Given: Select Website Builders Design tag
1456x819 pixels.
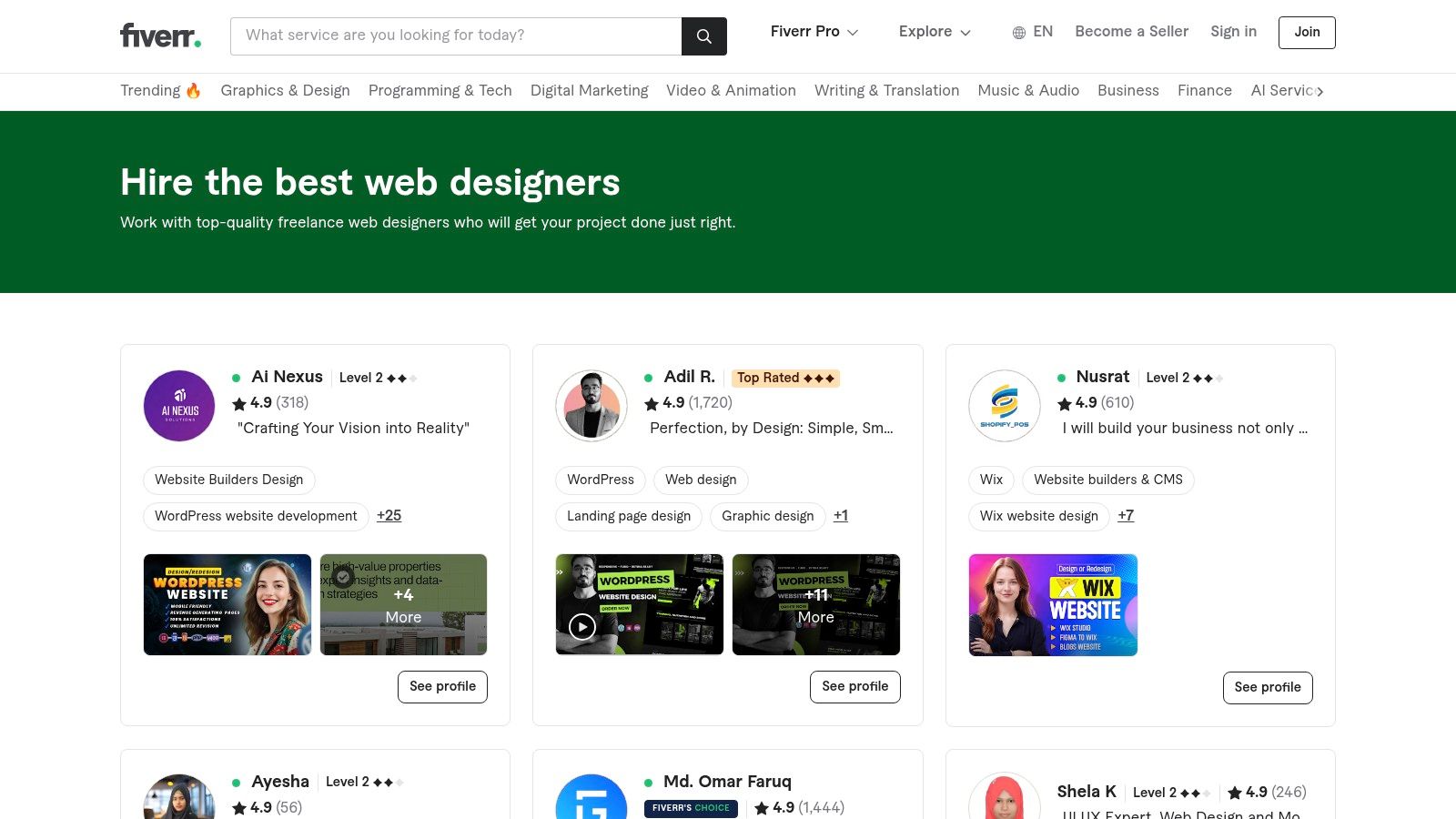Looking at the screenshot, I should [229, 480].
